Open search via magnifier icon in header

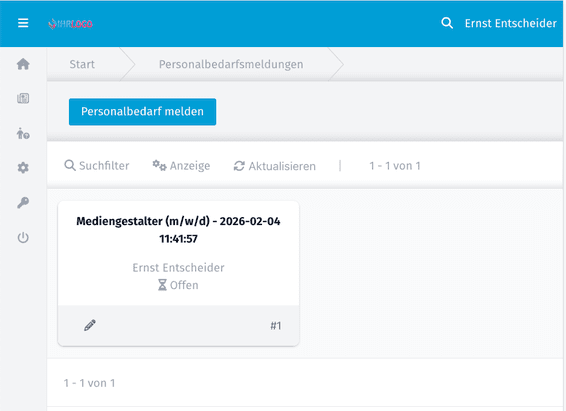point(447,23)
